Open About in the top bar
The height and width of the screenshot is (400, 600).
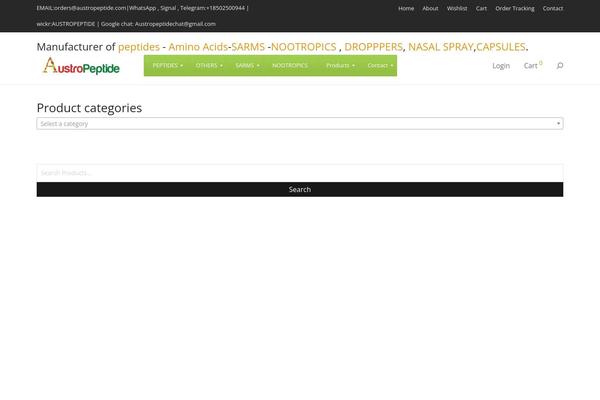(430, 8)
